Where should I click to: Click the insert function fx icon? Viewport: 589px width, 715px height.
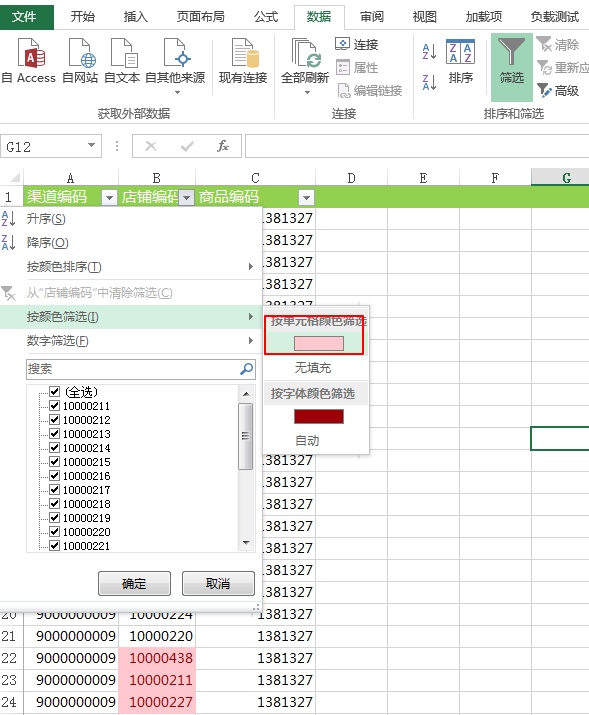222,146
